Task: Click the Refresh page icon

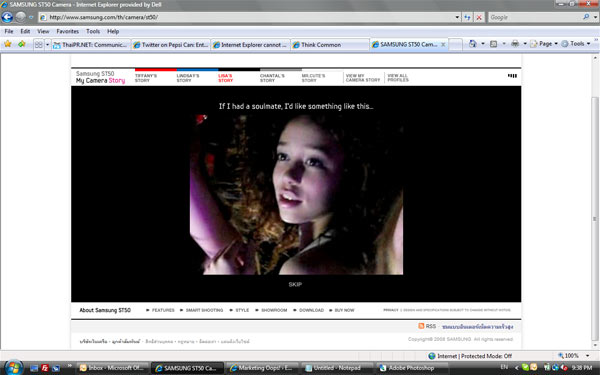Action: click(467, 17)
